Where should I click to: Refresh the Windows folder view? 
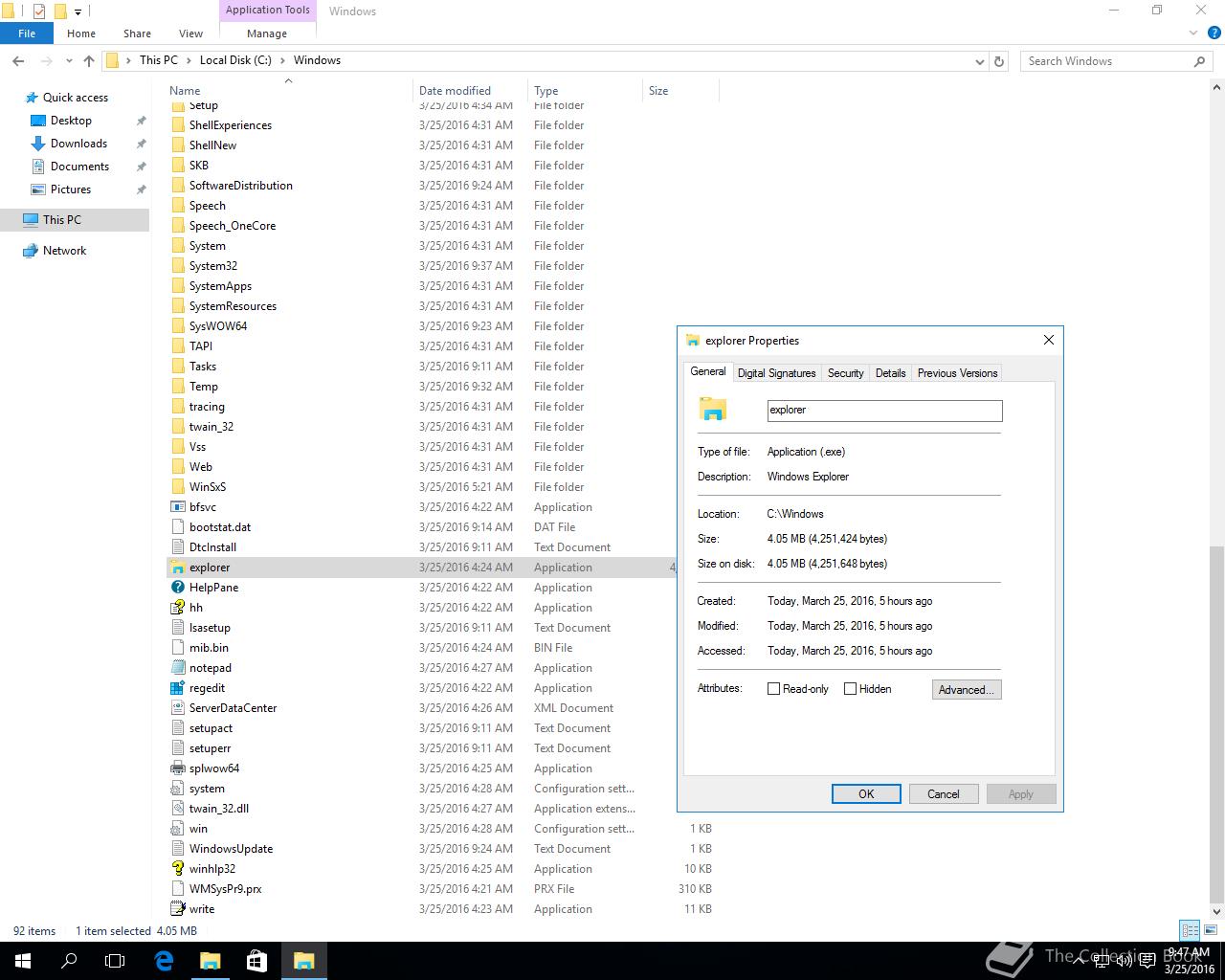click(x=999, y=60)
